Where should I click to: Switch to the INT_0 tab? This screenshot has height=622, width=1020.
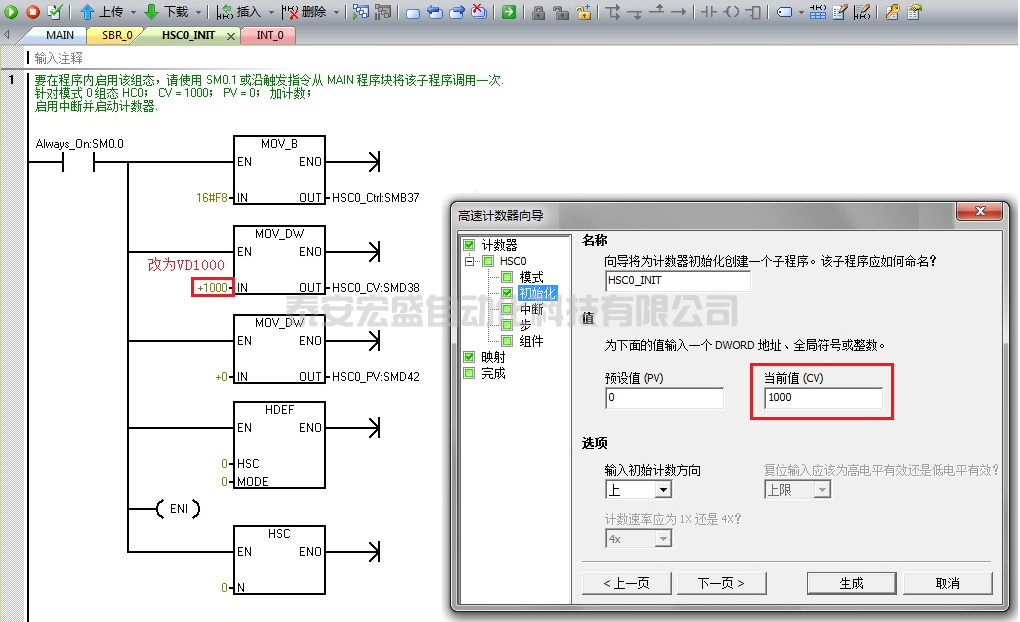click(x=269, y=35)
